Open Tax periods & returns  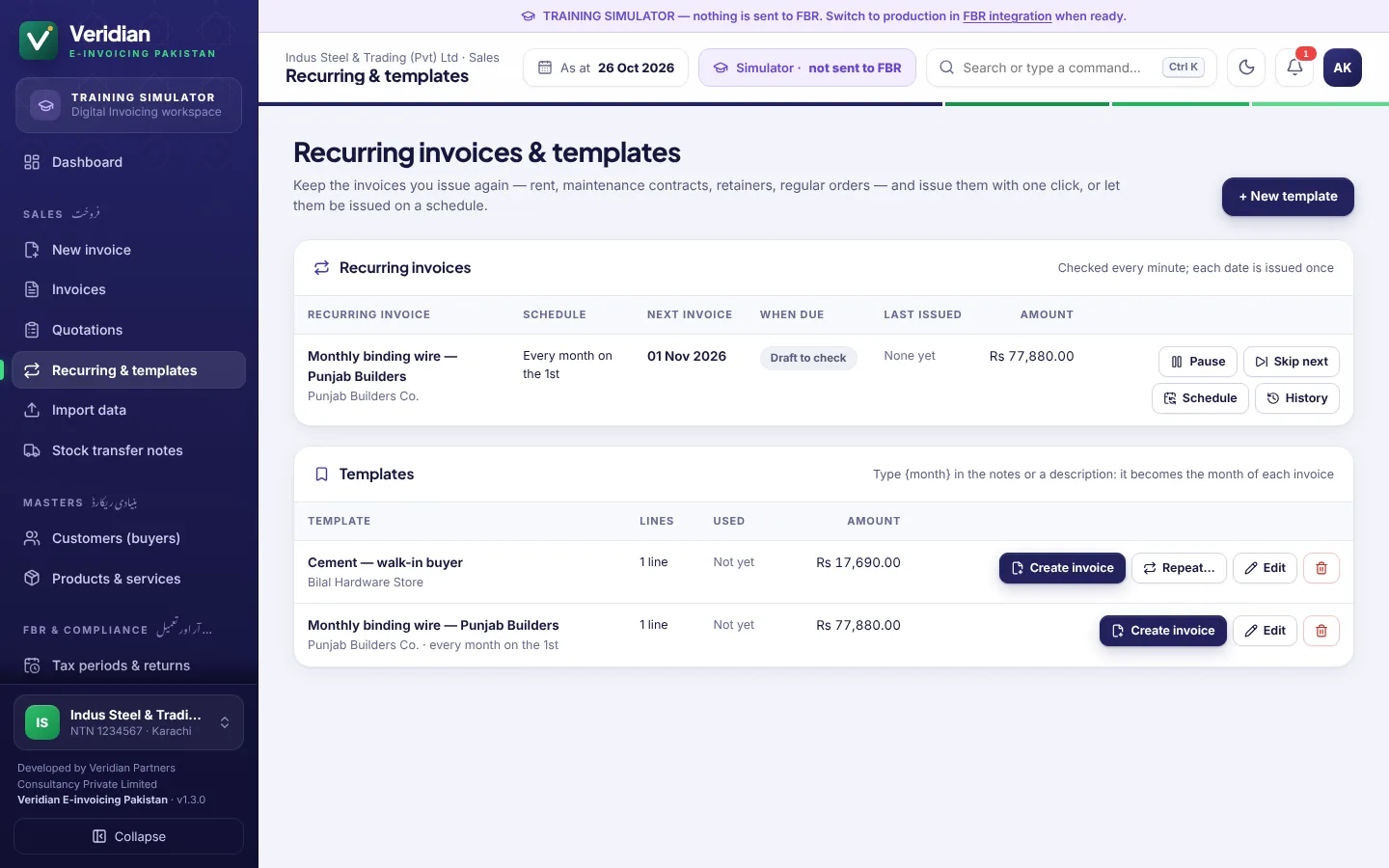pos(128,665)
